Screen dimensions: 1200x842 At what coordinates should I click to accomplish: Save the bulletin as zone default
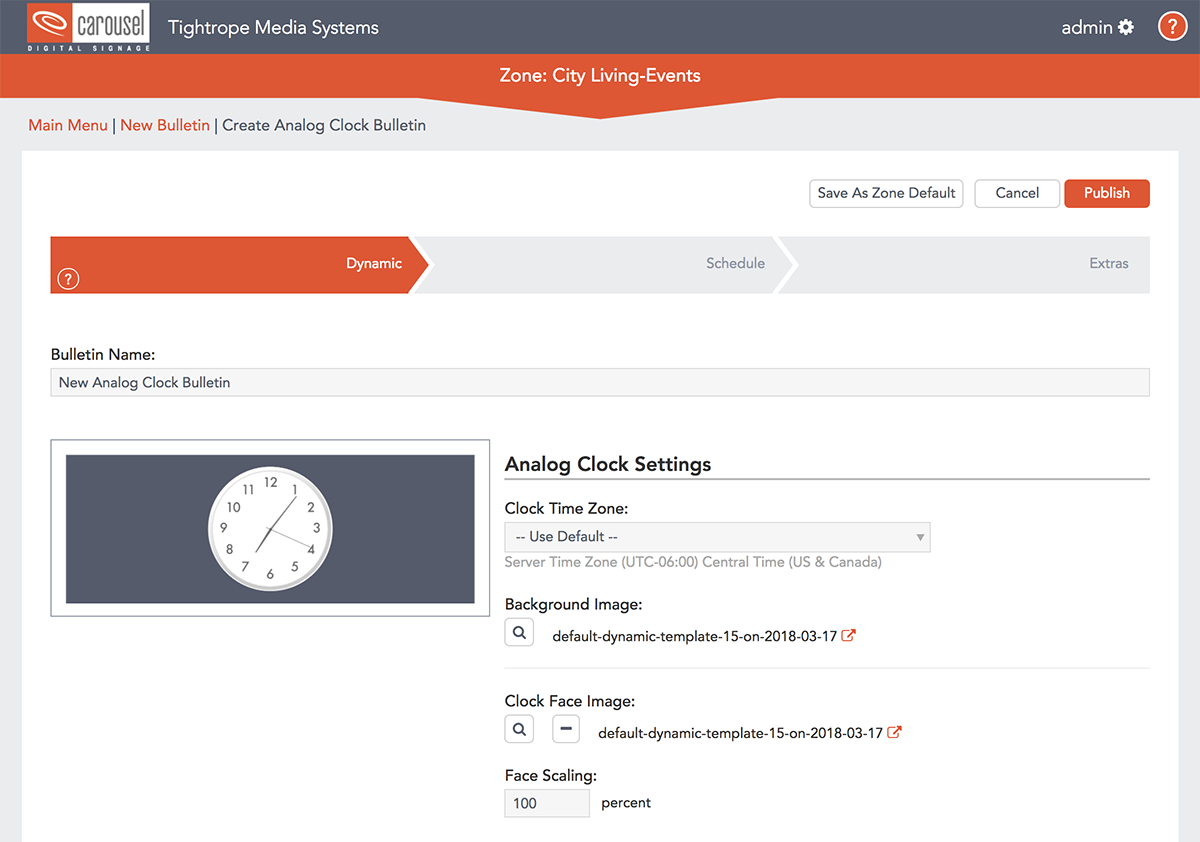(886, 193)
